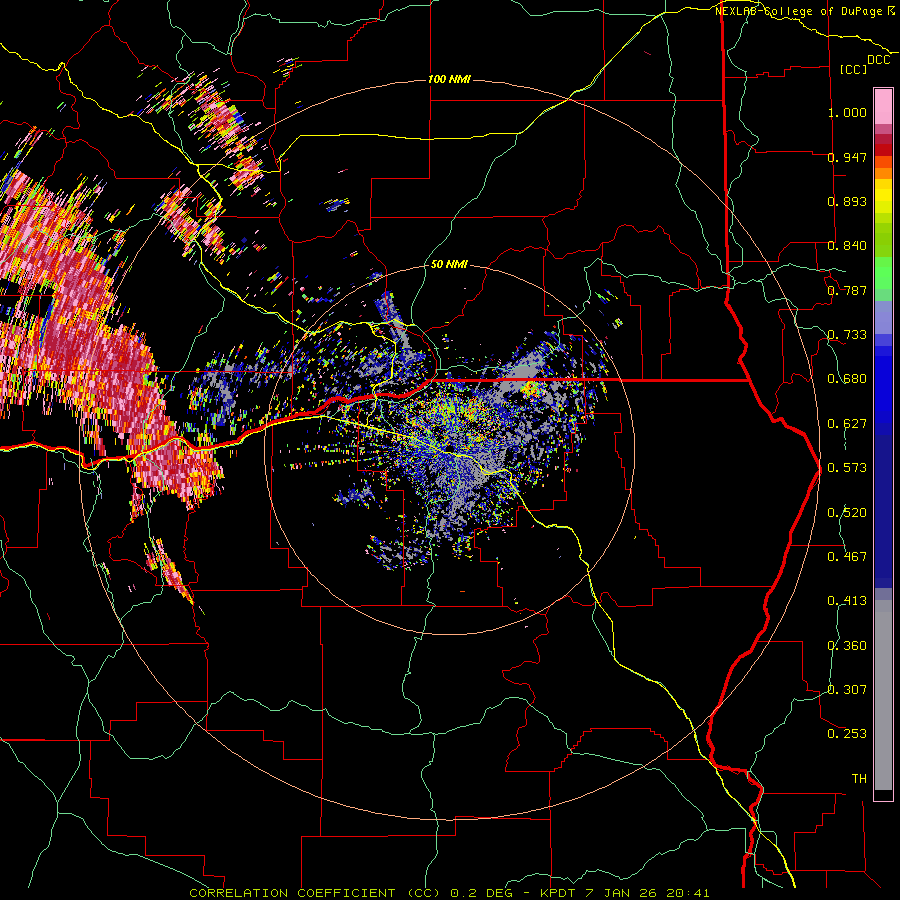This screenshot has height=900, width=900.
Task: Click the 0.360 legend value
Action: click(847, 646)
